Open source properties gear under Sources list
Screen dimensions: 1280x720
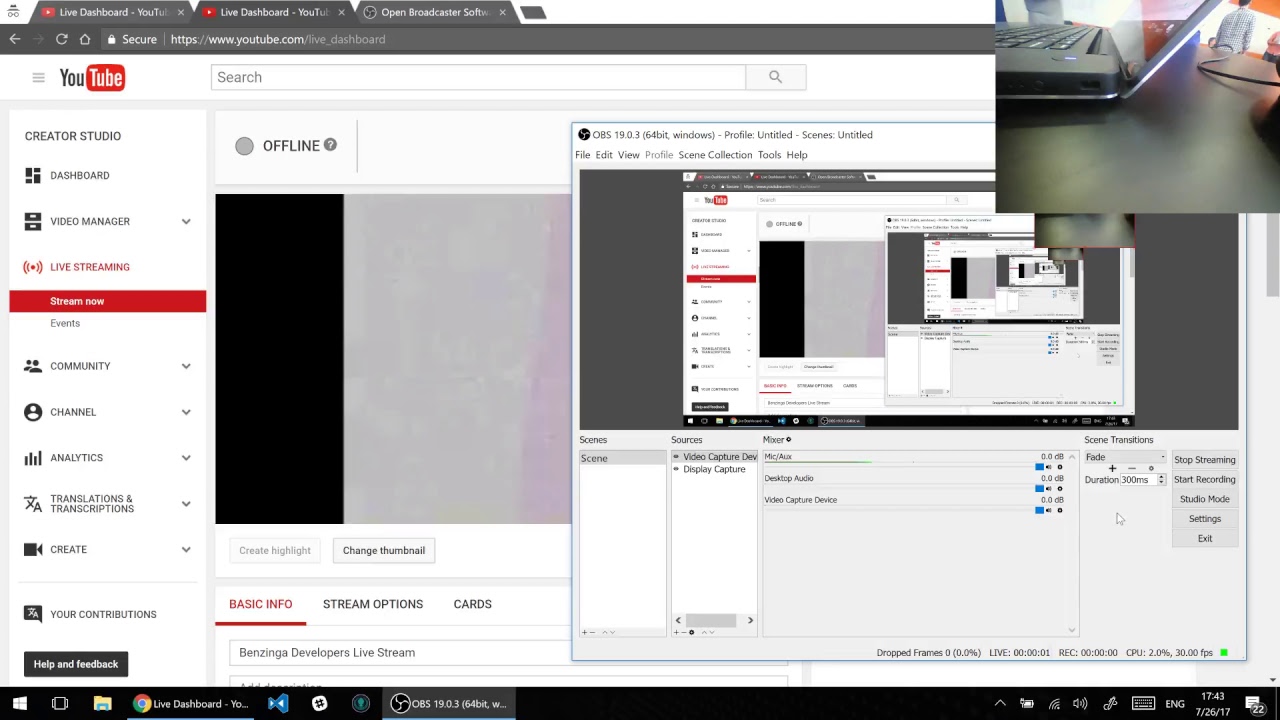(691, 632)
